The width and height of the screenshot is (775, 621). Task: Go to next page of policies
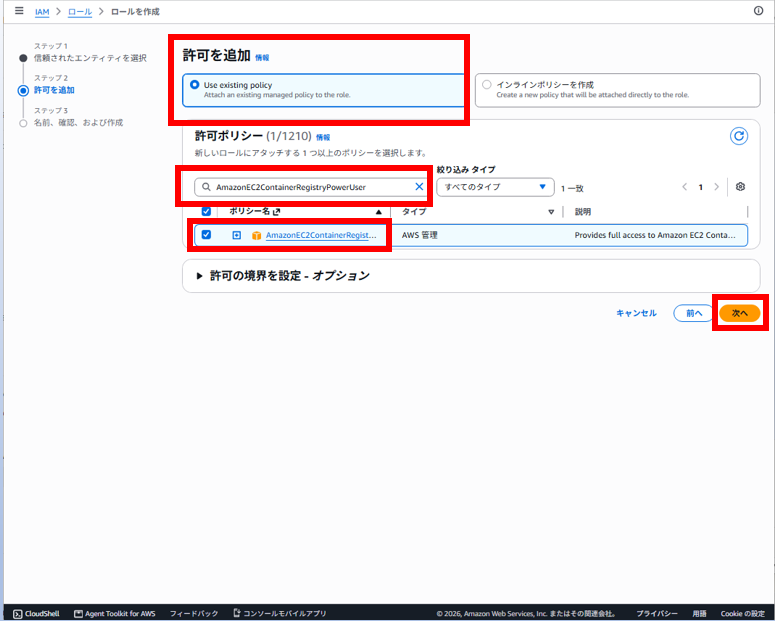716,187
